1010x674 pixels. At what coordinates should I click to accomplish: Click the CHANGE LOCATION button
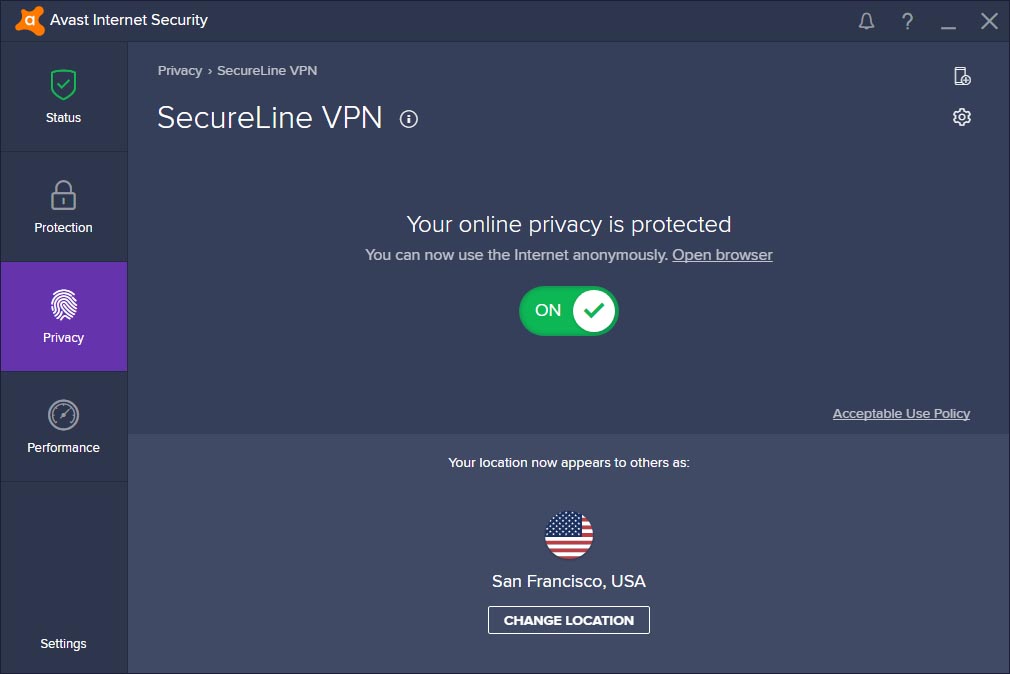[569, 620]
